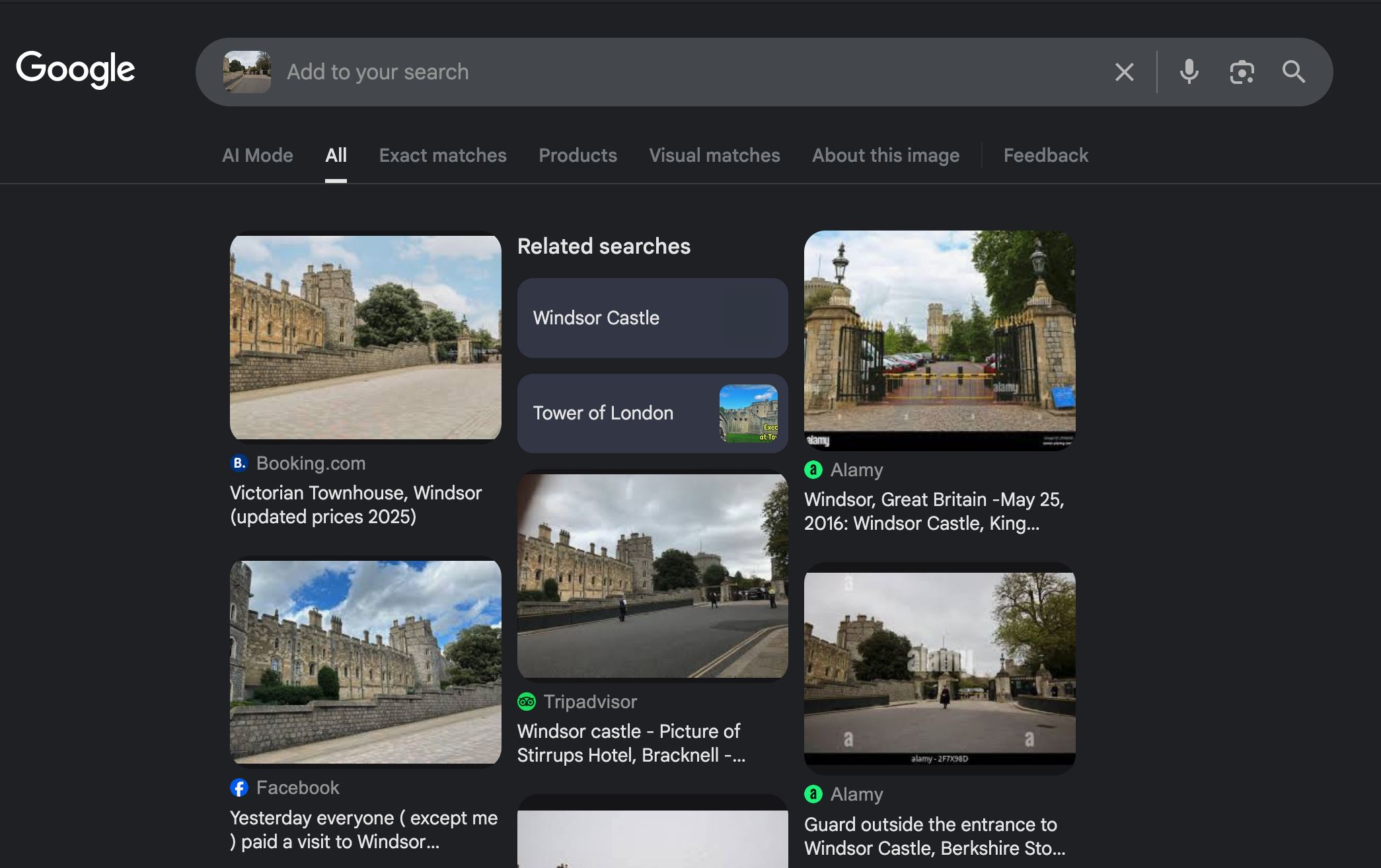1381x868 pixels.
Task: Open About this image tab
Action: pos(885,155)
